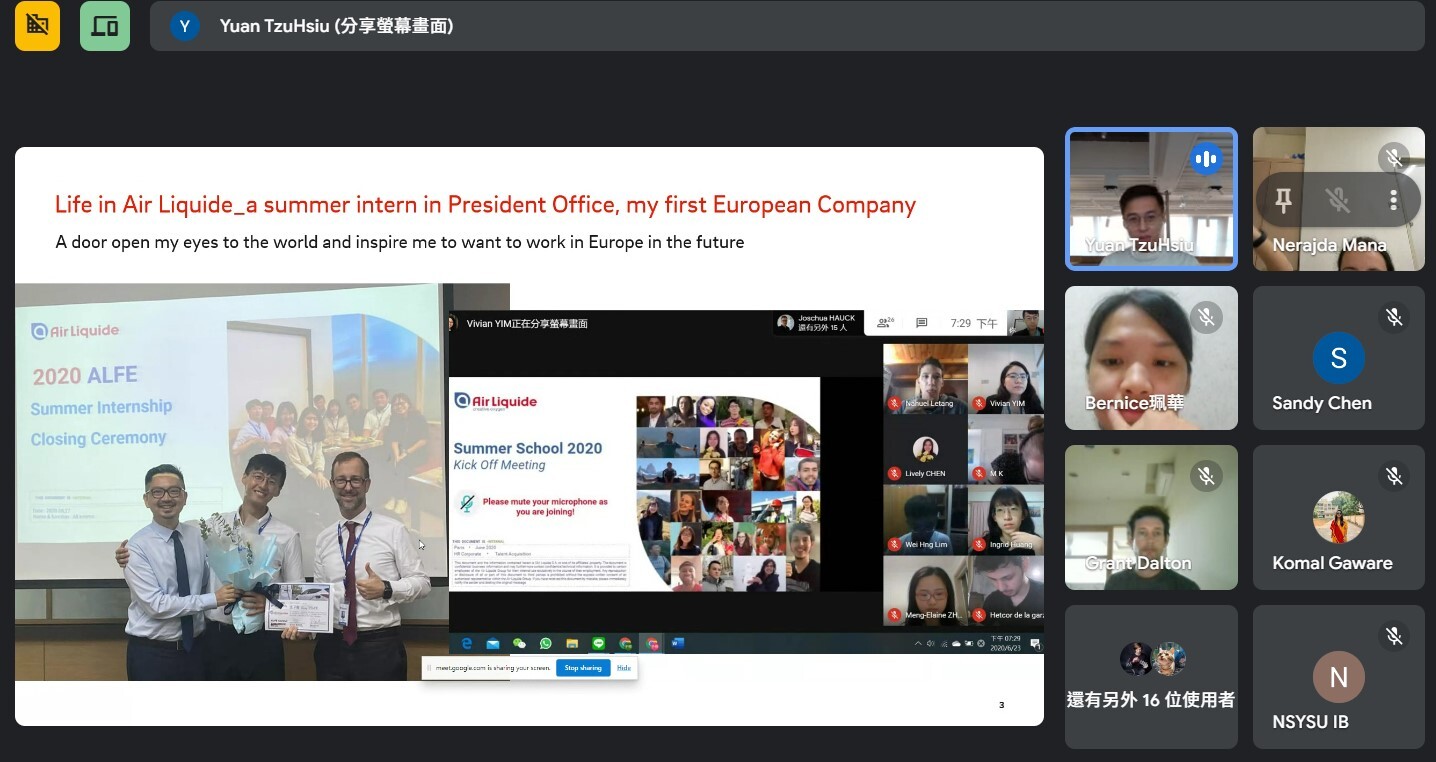This screenshot has width=1436, height=762.
Task: Click muted mic on Wei Hng Lim's tile
Action: coord(894,544)
